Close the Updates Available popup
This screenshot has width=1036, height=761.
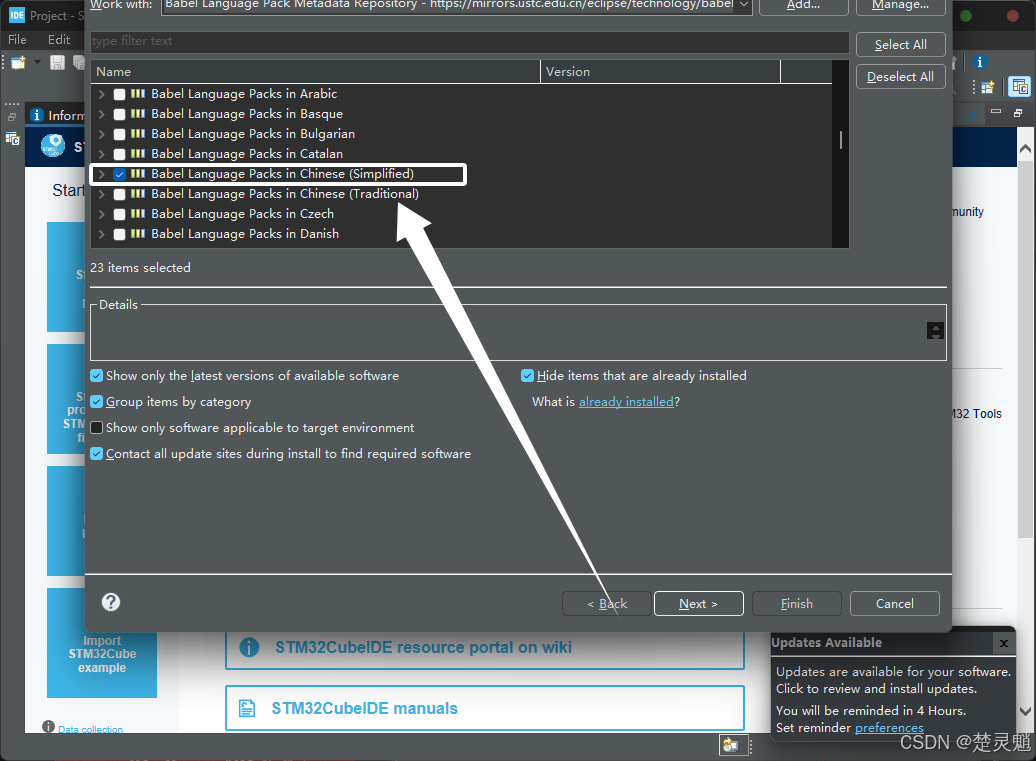1004,643
